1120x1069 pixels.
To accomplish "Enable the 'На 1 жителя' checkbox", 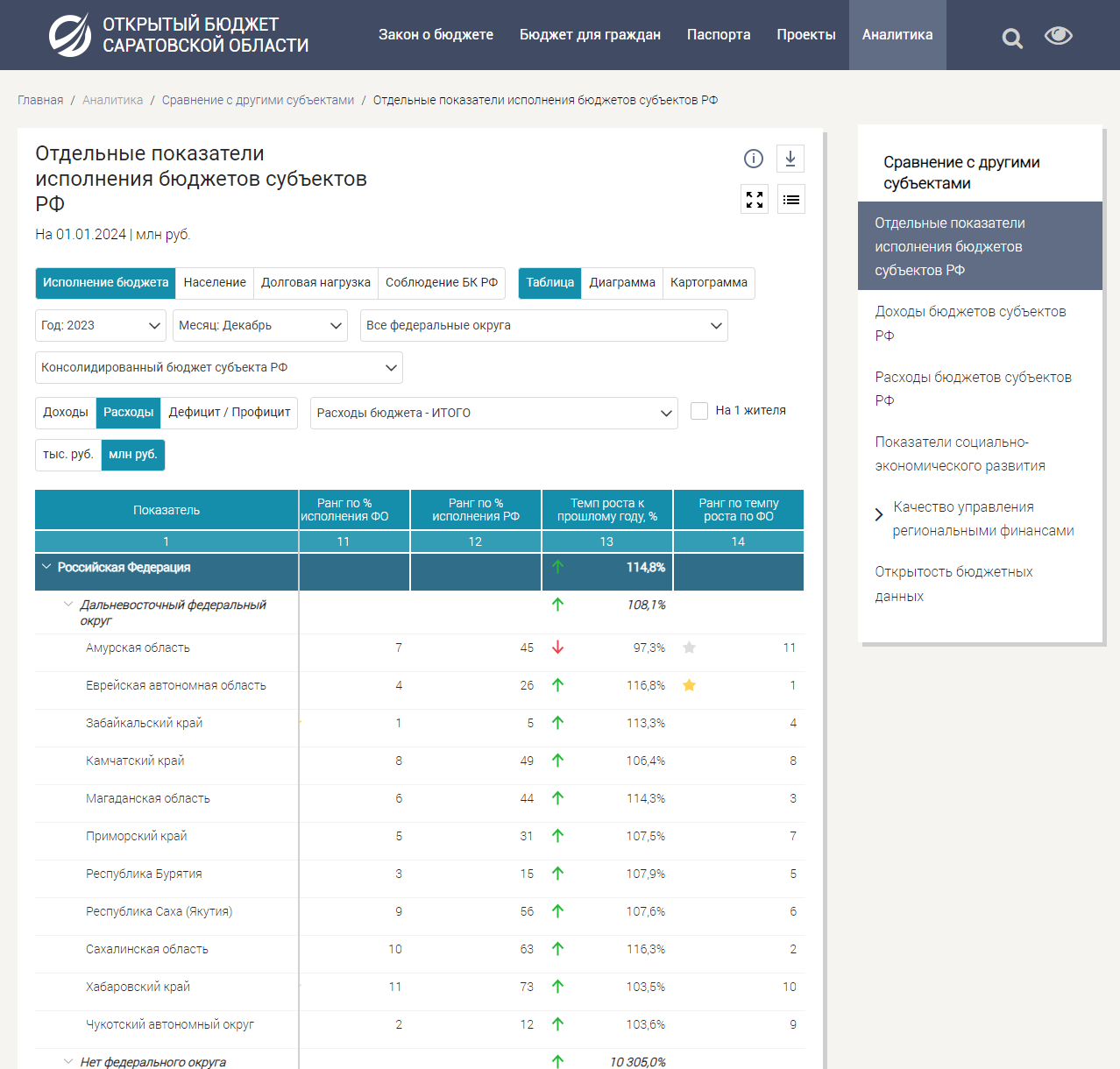I will coord(699,411).
